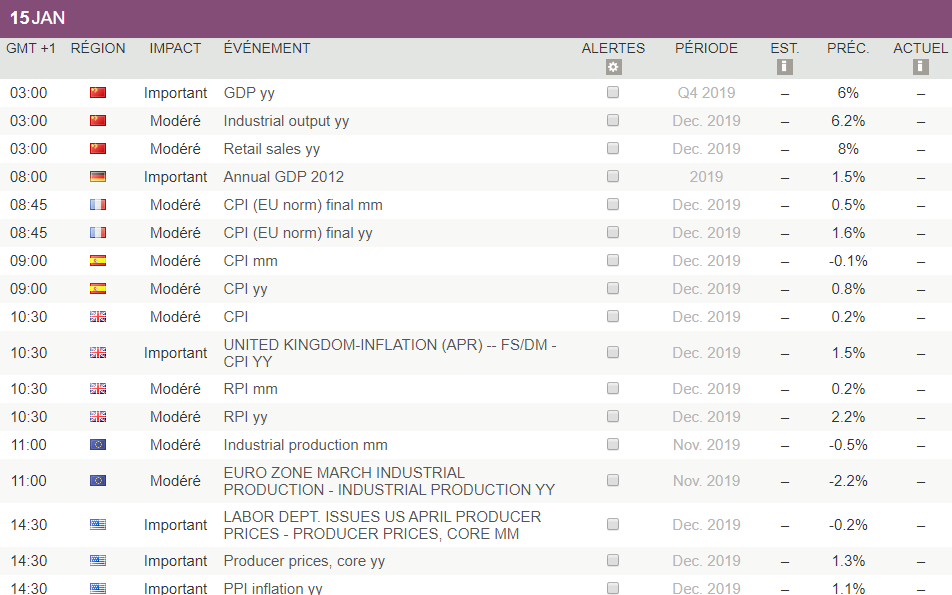Screen dimensions: 952x595
Task: Click EU flag beside Industrial production mm
Action: [98, 445]
